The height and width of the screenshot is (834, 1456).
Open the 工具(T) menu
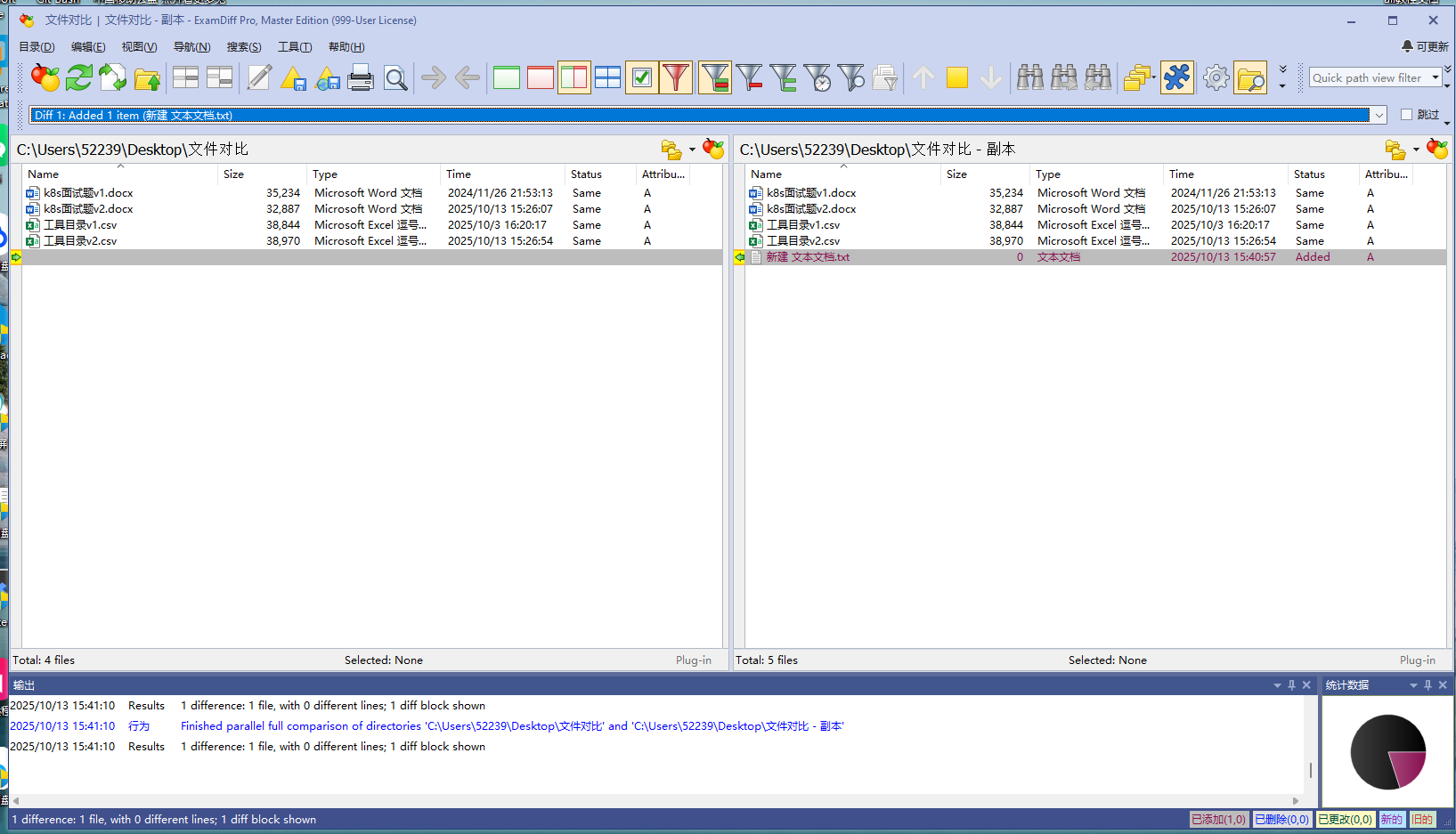click(x=295, y=47)
